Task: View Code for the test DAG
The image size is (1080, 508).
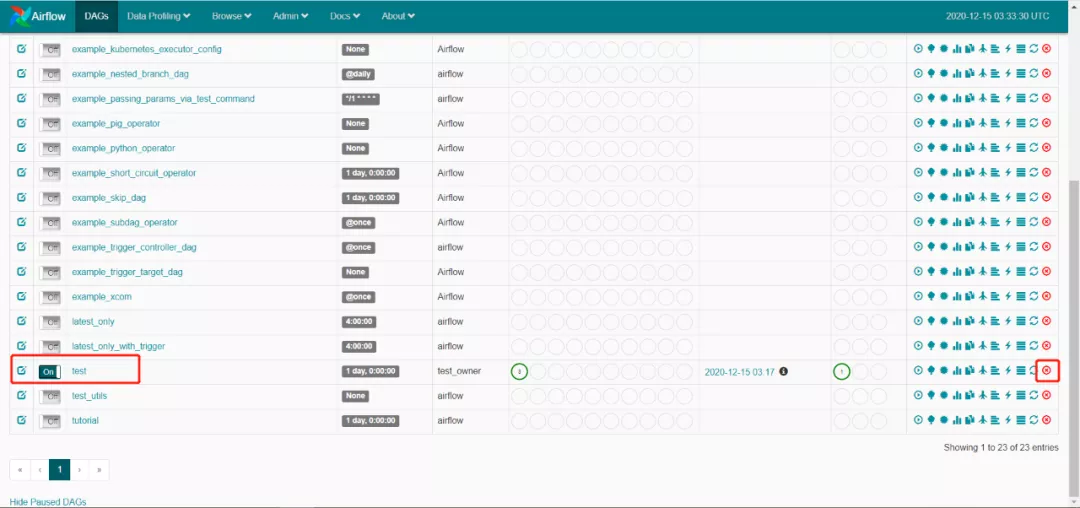Action: [x=1008, y=371]
